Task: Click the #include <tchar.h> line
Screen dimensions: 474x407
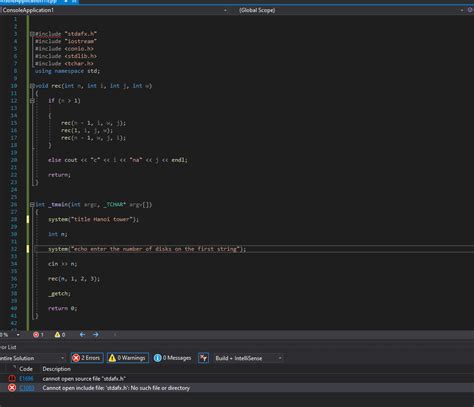Action: [x=64, y=63]
